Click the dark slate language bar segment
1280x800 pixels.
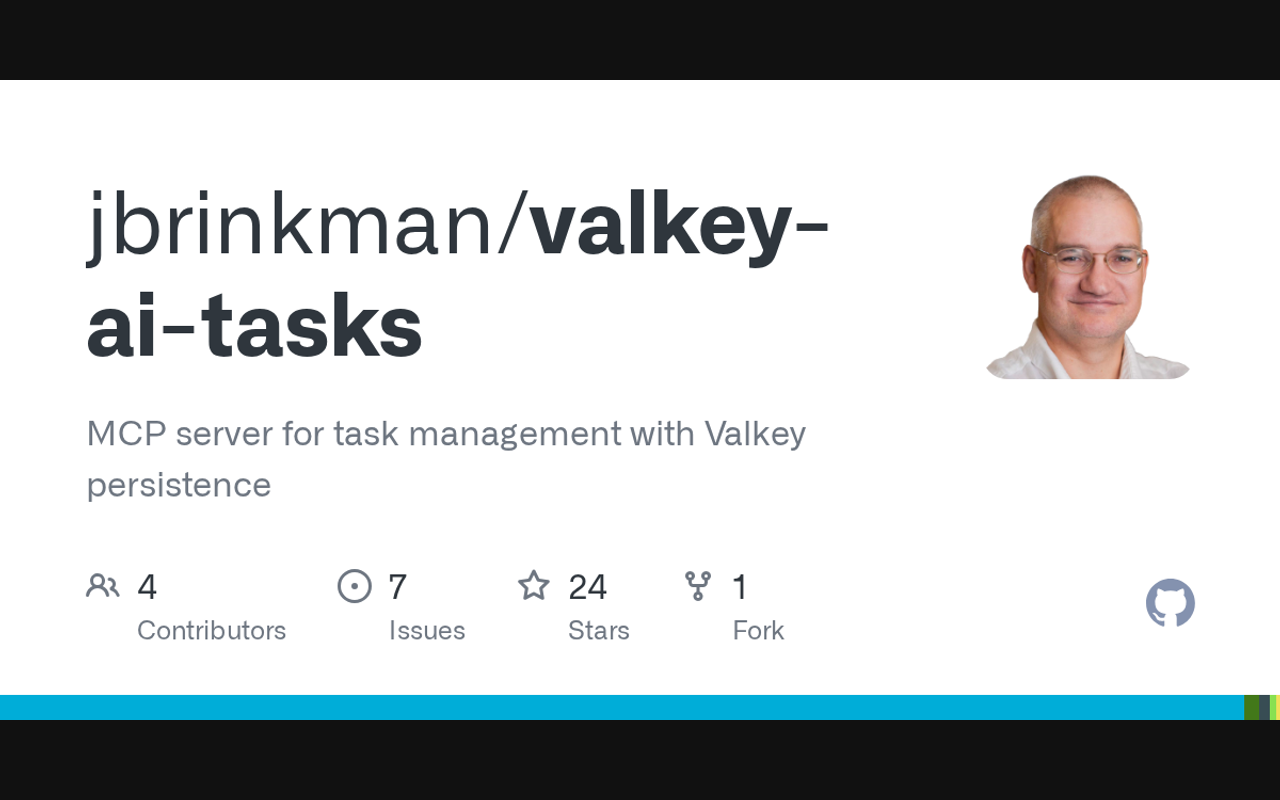(x=1264, y=707)
